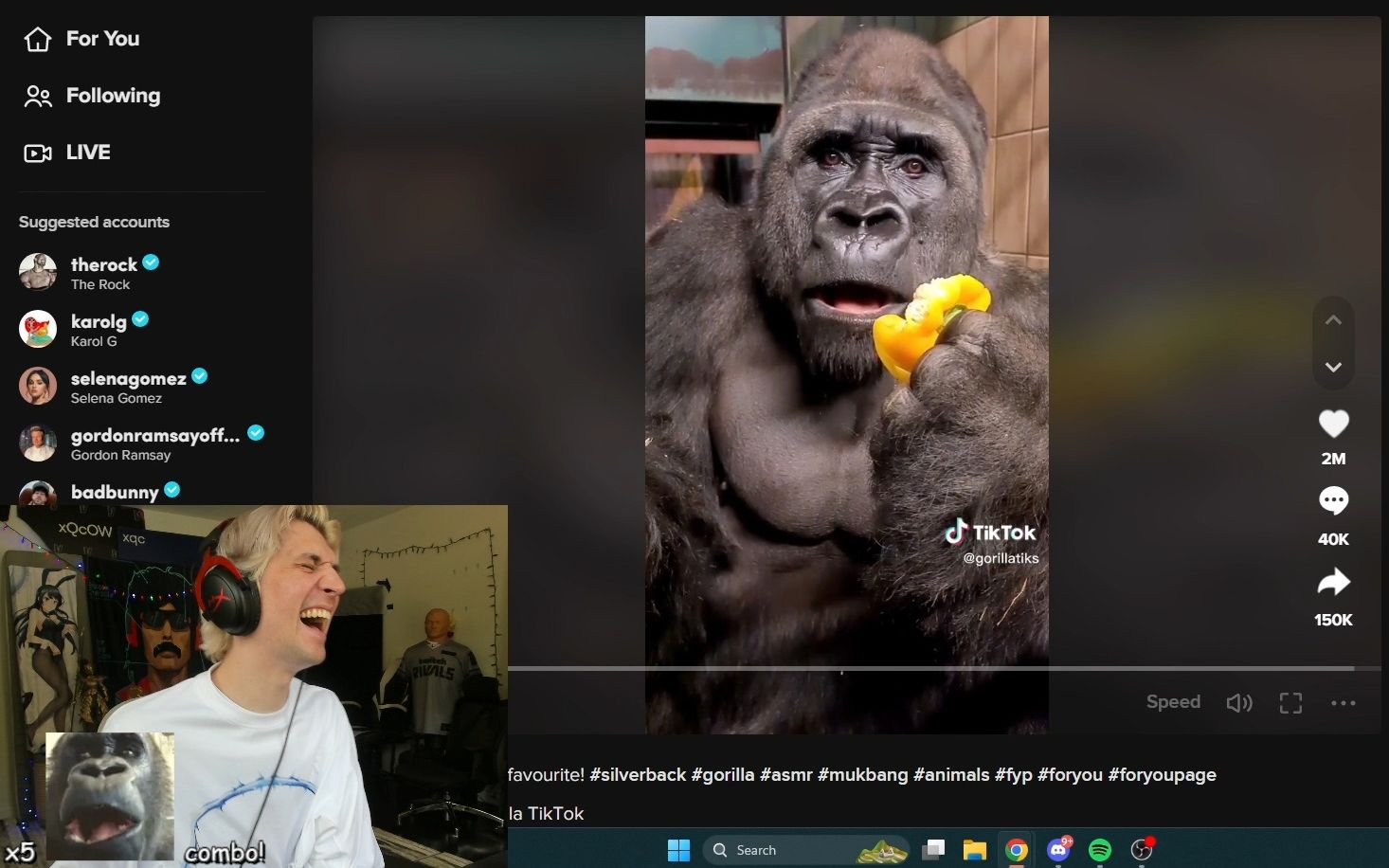Click the #mukbang hashtag
Viewport: 1389px width, 868px height.
(863, 775)
